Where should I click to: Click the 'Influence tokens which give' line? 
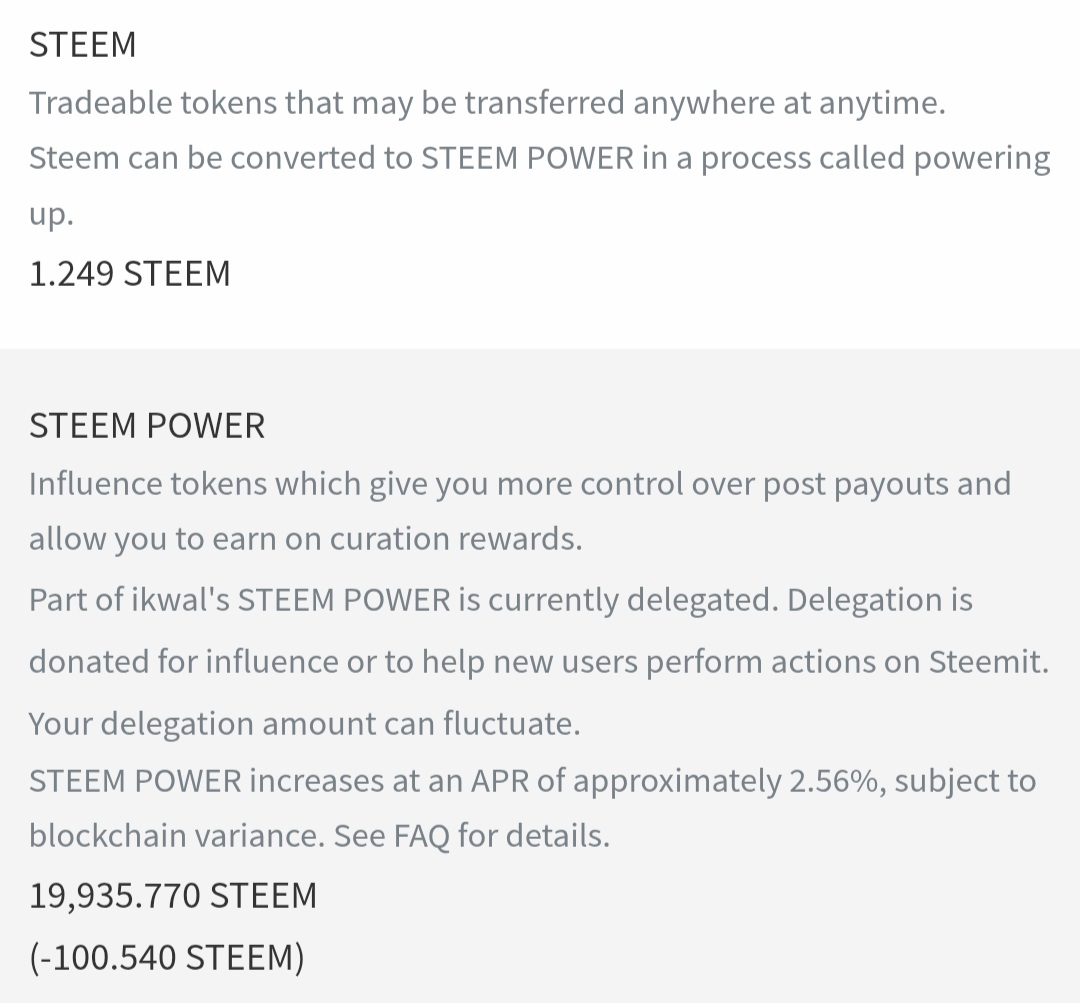point(520,484)
